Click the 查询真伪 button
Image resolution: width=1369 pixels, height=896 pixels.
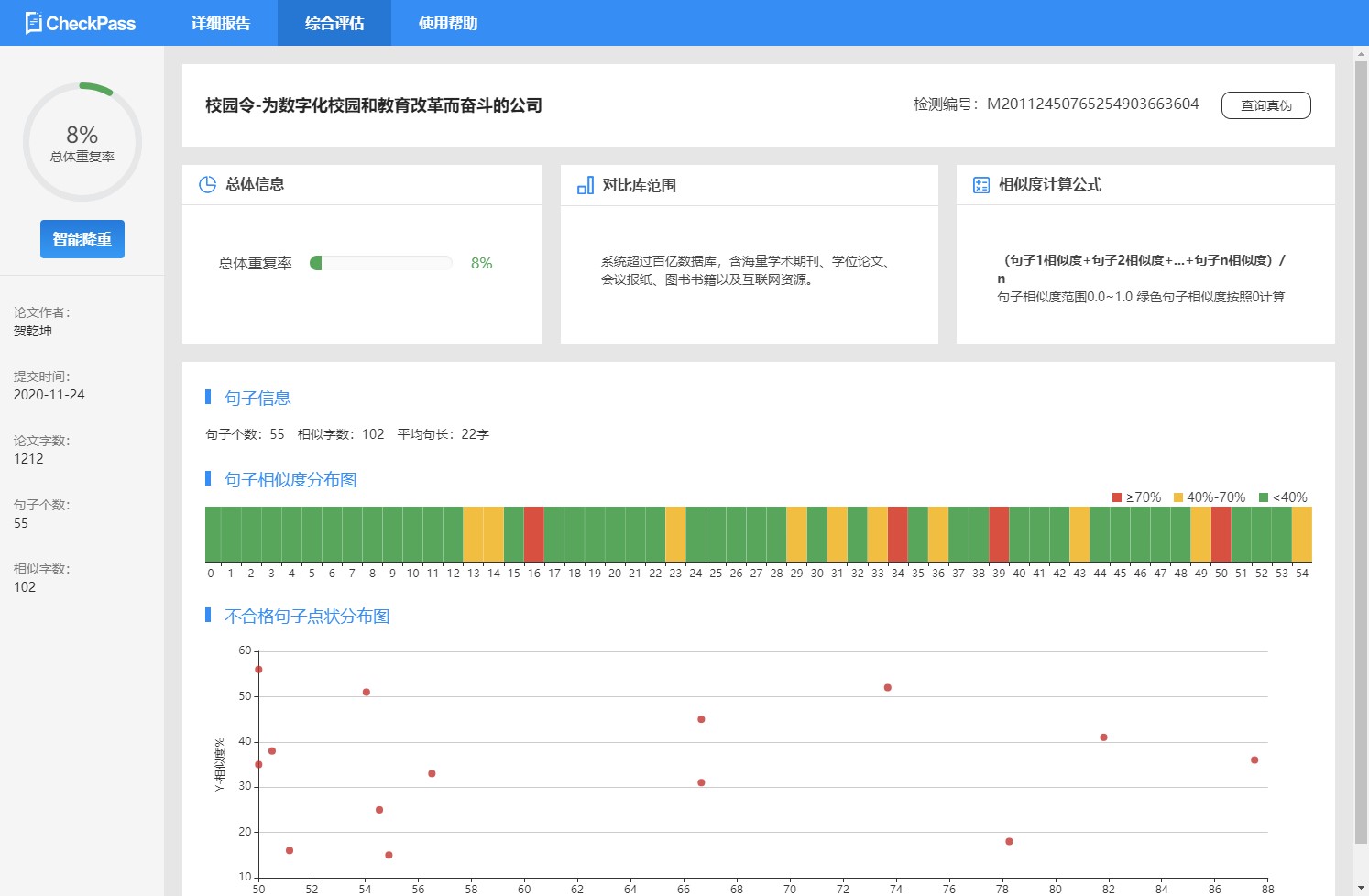pos(1266,105)
